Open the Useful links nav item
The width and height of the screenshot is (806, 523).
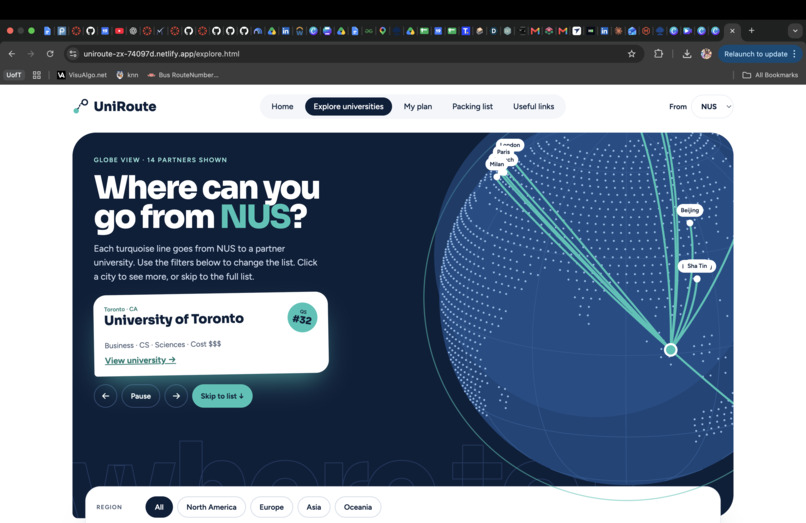(x=534, y=106)
